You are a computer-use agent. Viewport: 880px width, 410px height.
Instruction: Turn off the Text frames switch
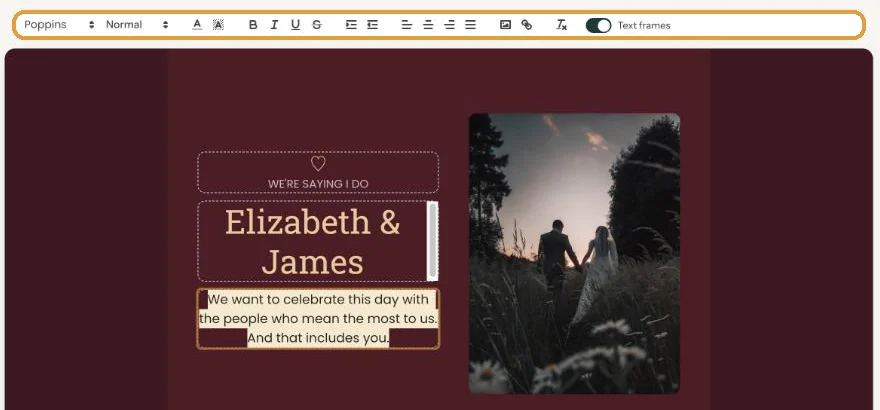(598, 25)
